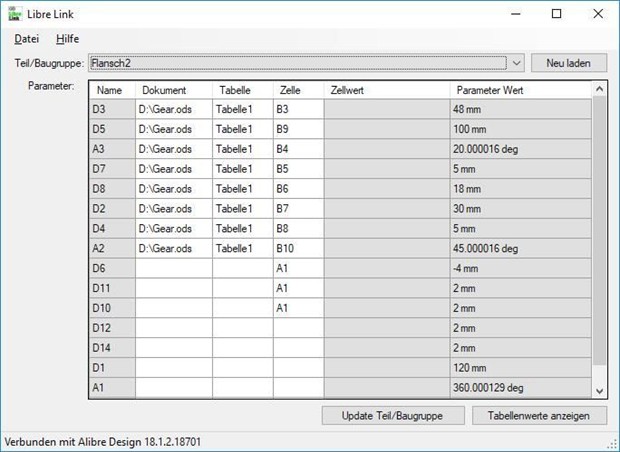Click the empty Dokument cell in row D12

tap(174, 328)
